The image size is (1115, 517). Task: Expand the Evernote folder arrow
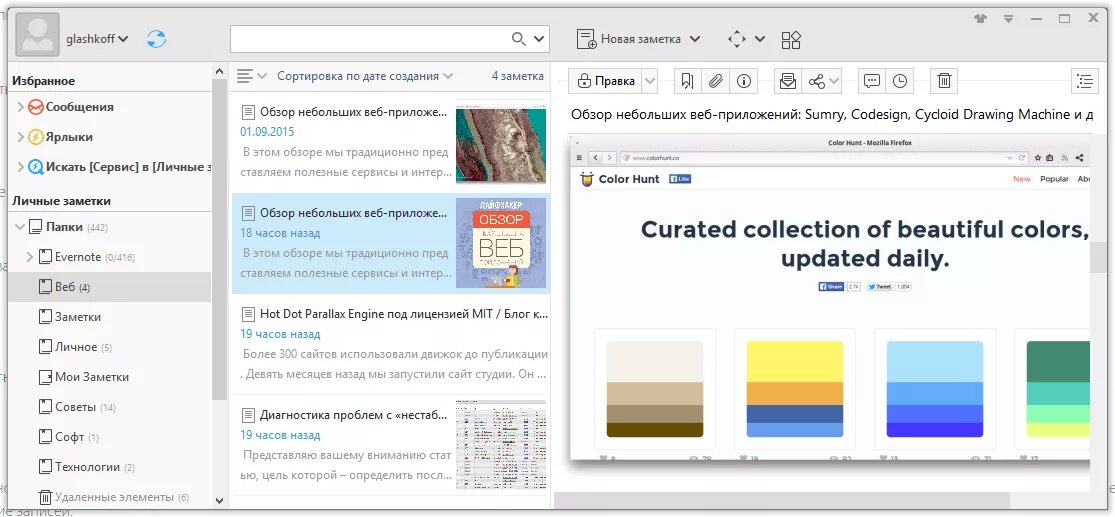pos(30,257)
